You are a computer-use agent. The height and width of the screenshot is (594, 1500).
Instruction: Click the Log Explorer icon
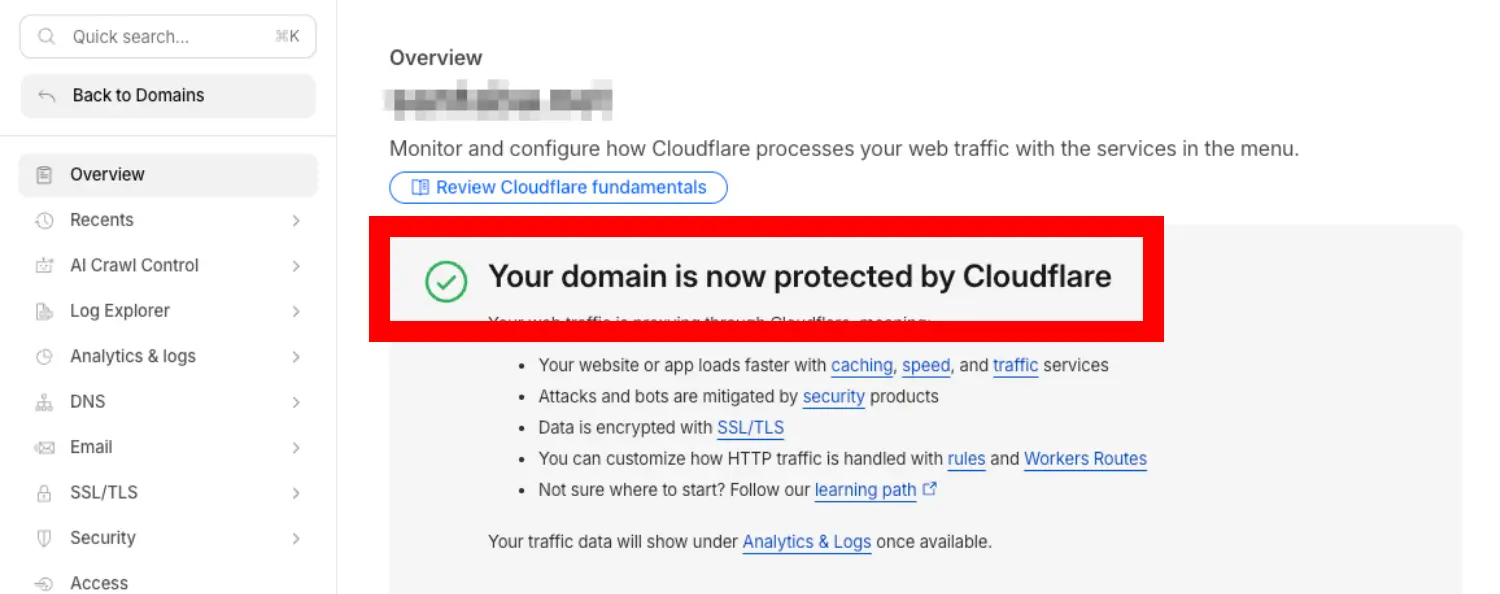[x=44, y=311]
